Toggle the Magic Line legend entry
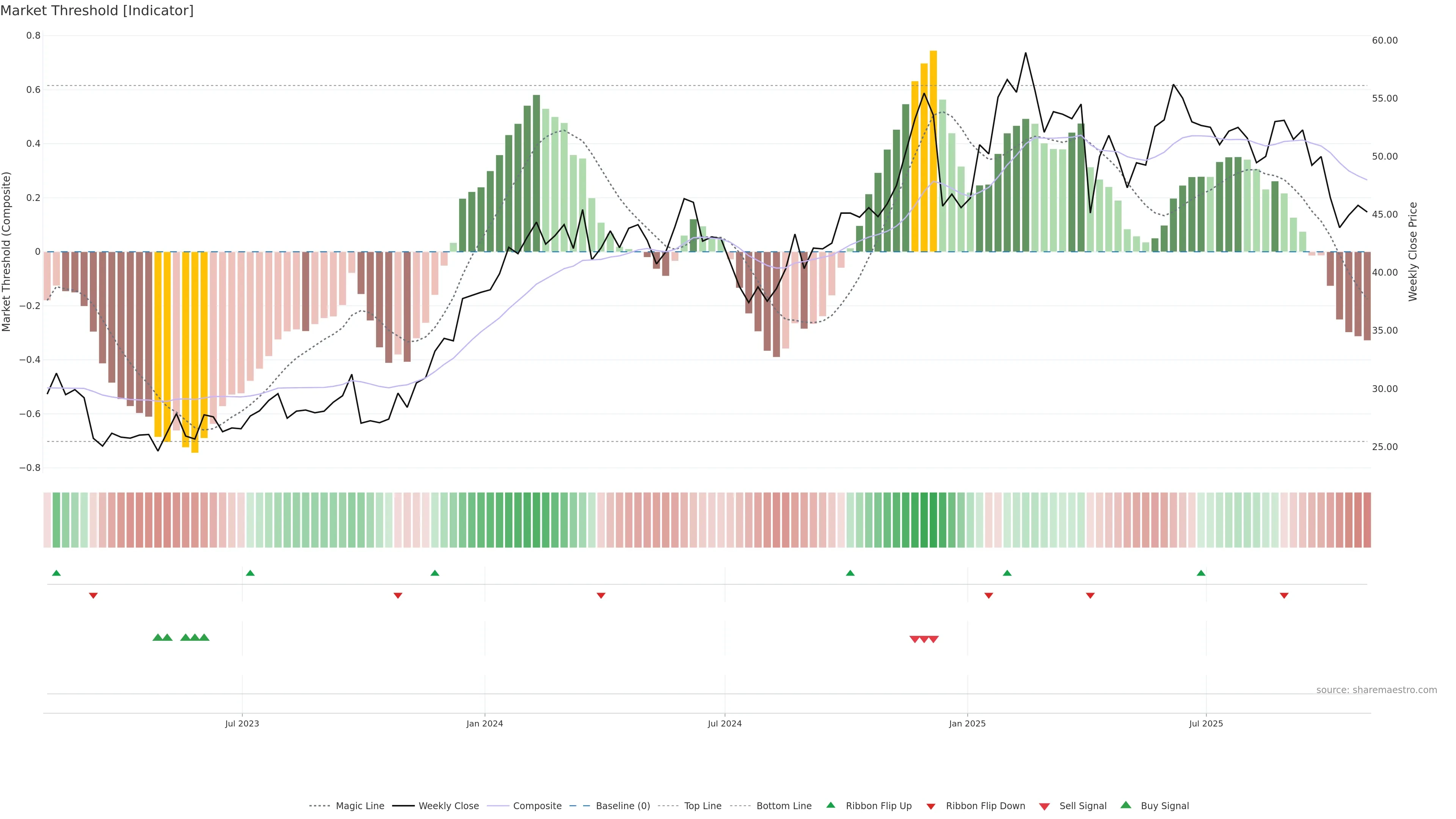Screen dimensions: 1456x819 [359, 806]
